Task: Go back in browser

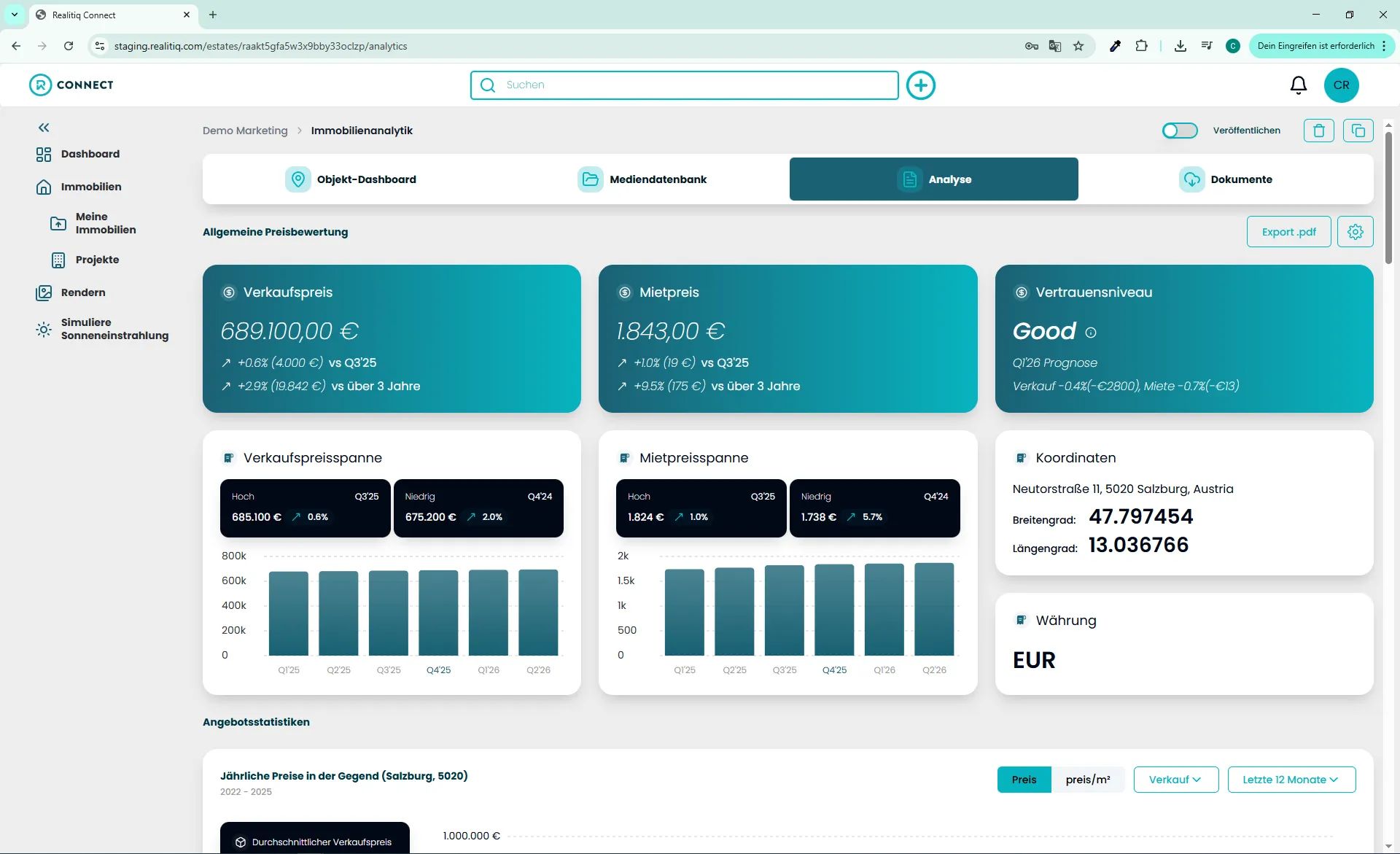Action: [x=16, y=46]
